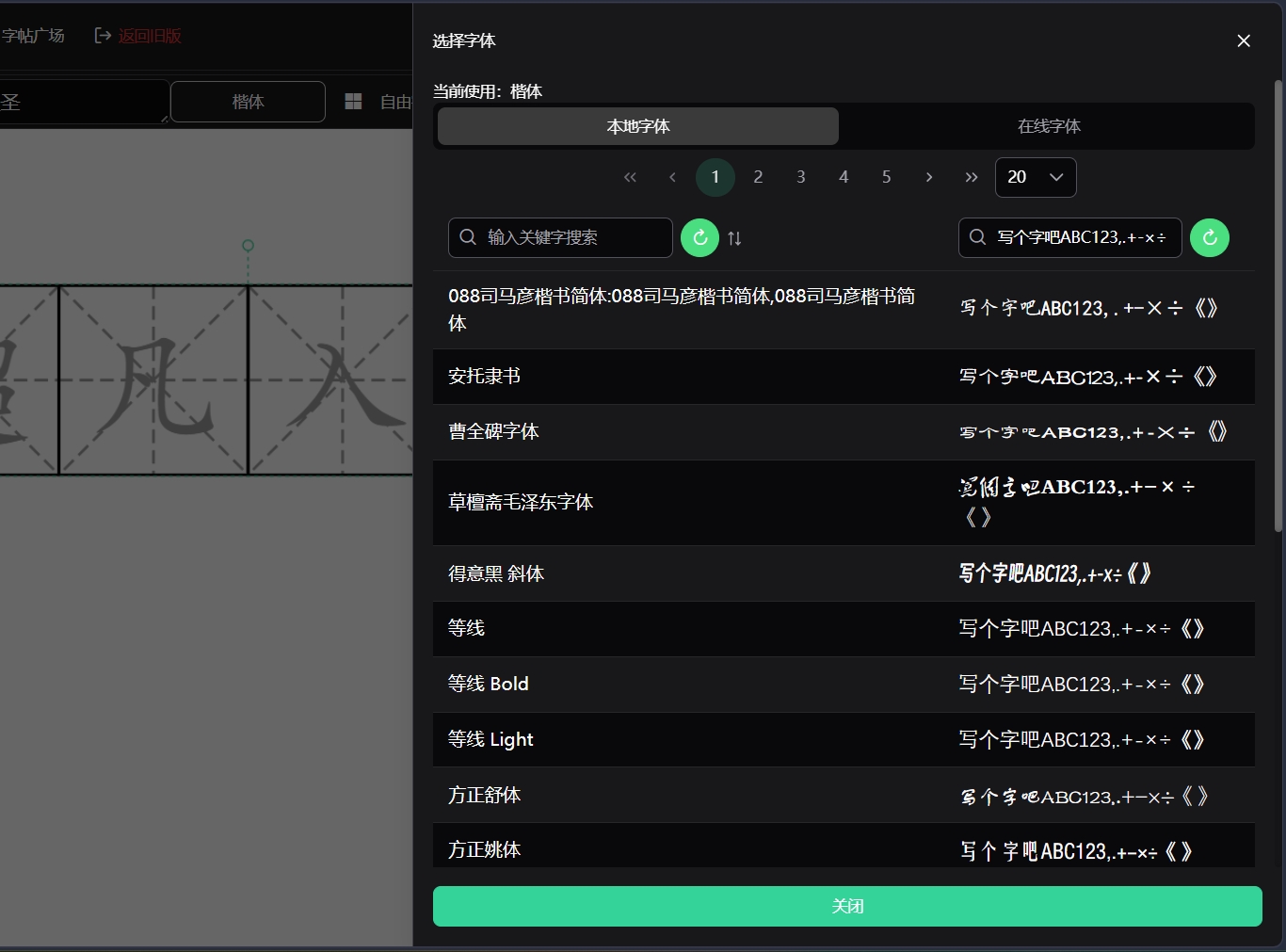Viewport: 1286px width, 952px height.
Task: Click the magnifier icon in the keyword search
Action: click(468, 237)
